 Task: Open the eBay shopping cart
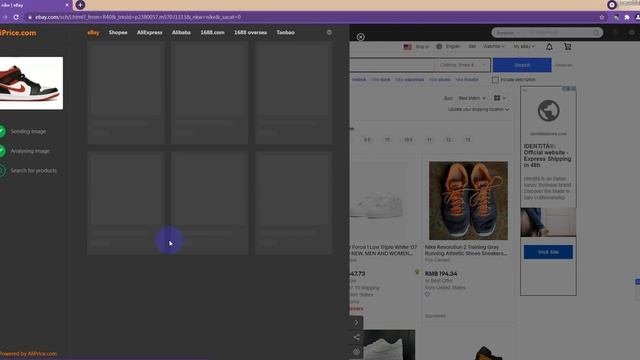[567, 47]
